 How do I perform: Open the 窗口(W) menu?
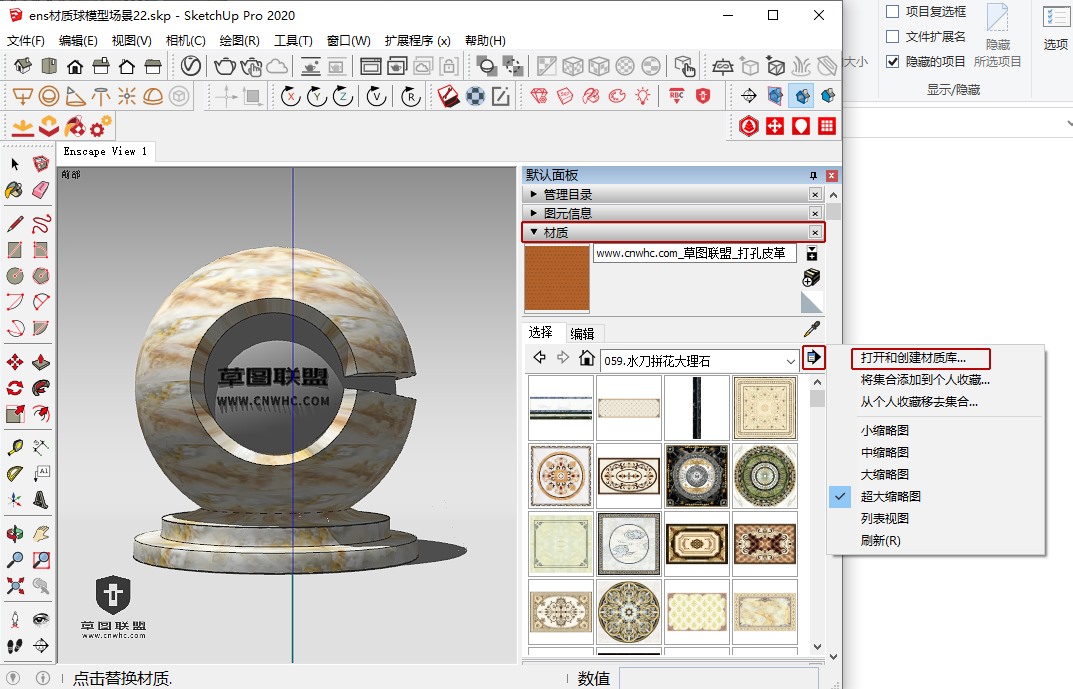click(348, 40)
